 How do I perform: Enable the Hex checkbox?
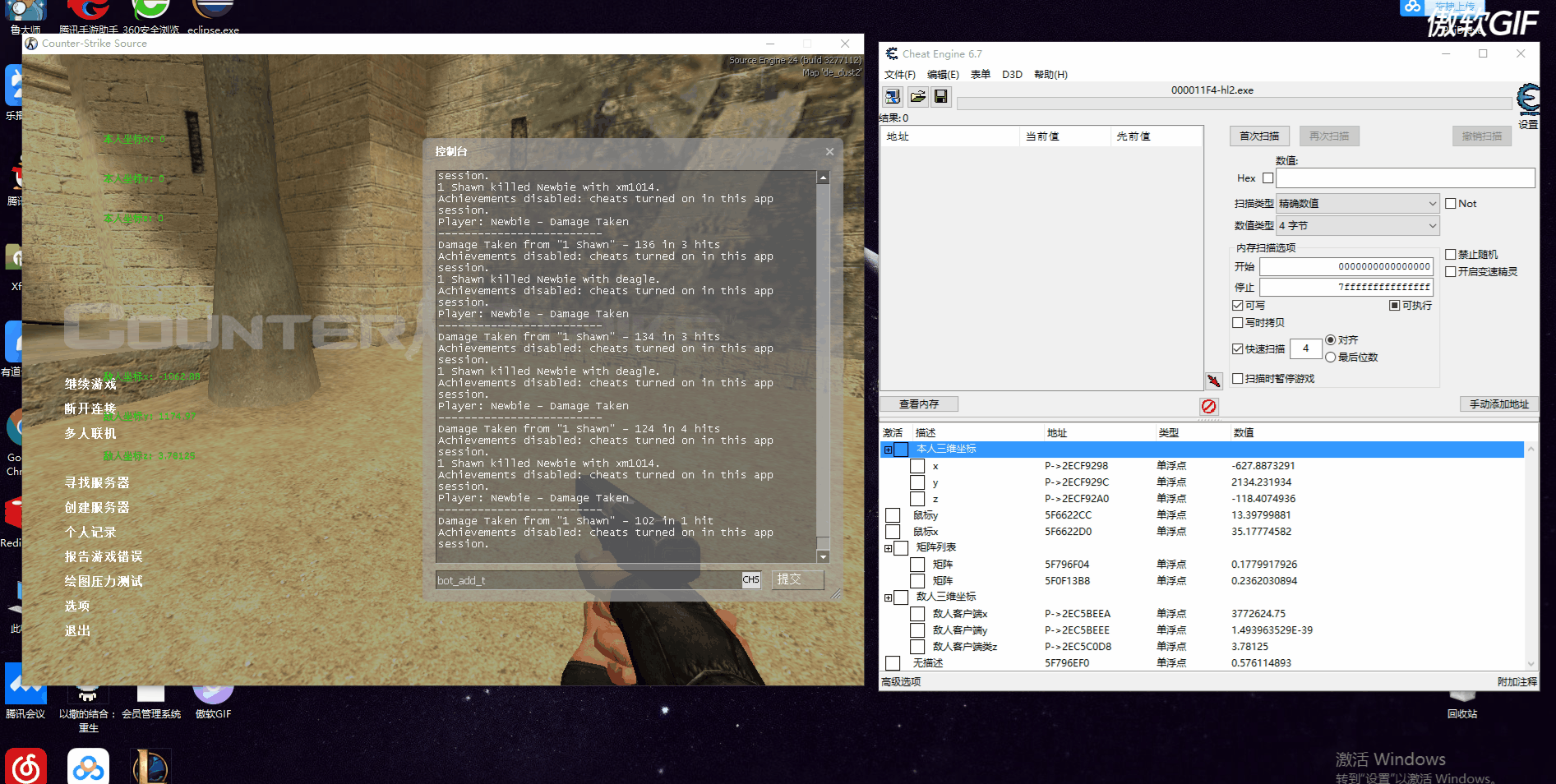tap(1267, 178)
